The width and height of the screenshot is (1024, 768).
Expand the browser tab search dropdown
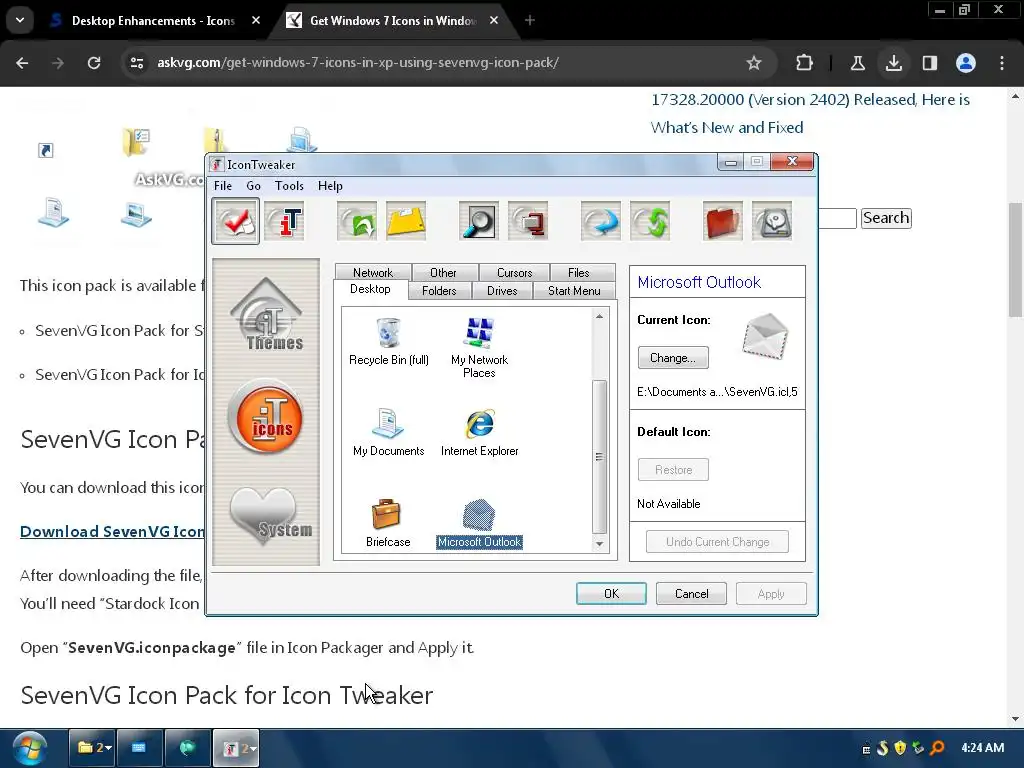click(20, 20)
